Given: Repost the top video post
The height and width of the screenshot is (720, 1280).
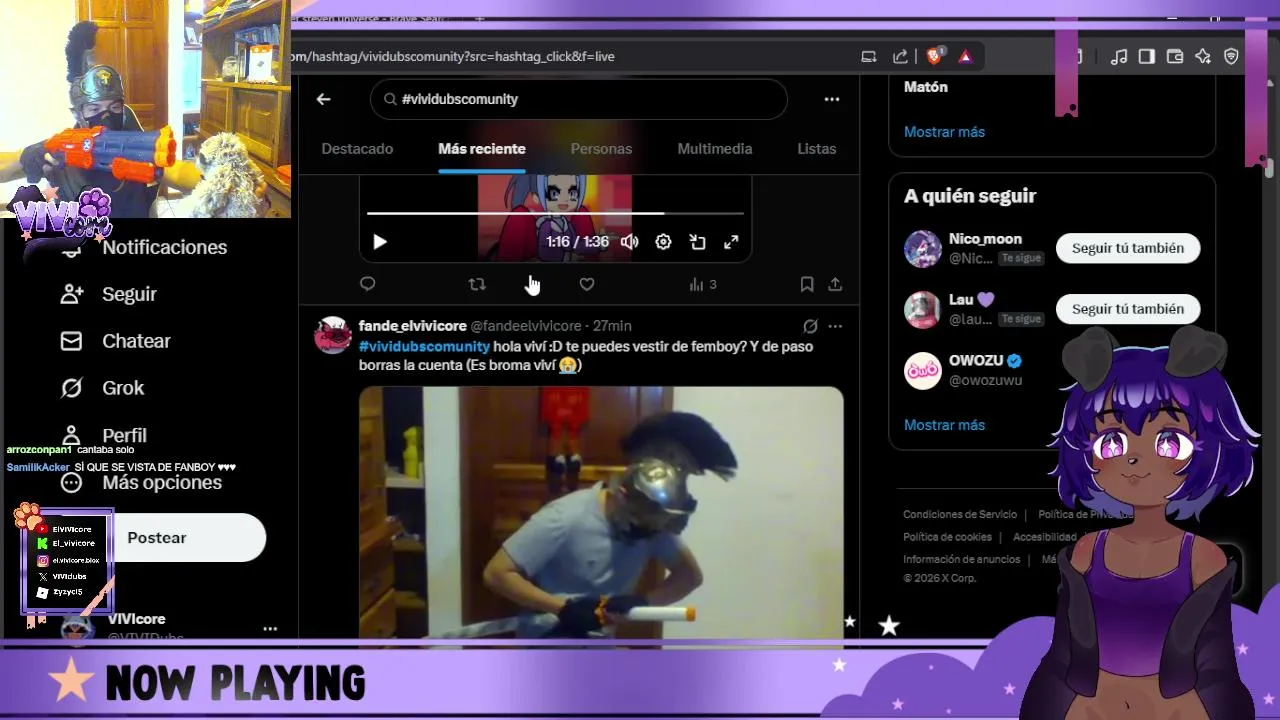Looking at the screenshot, I should click(477, 284).
